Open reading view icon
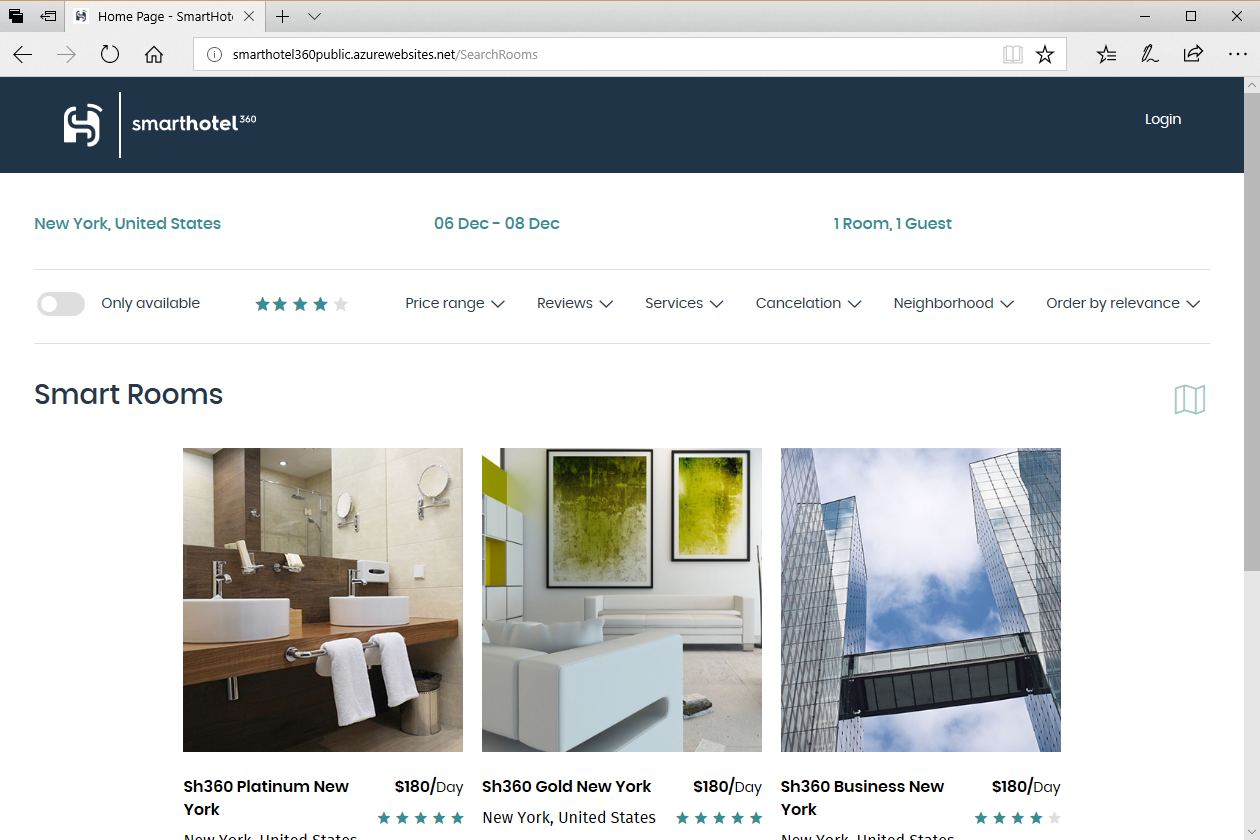The height and width of the screenshot is (840, 1260). click(x=1013, y=55)
